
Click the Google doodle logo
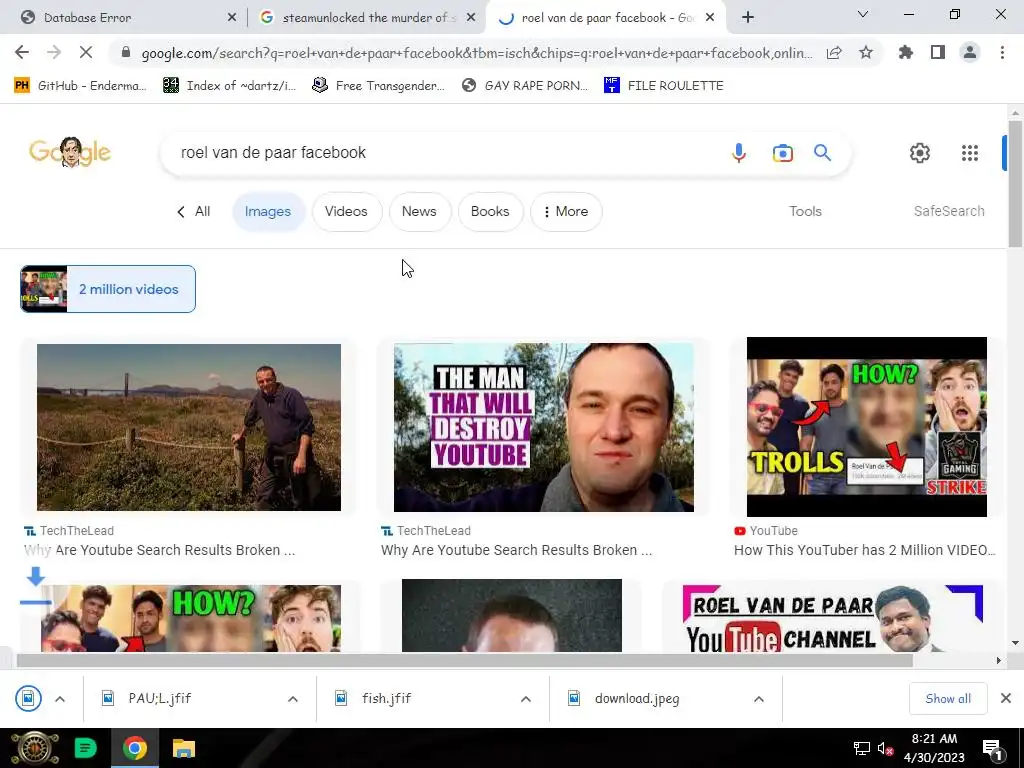(x=70, y=153)
